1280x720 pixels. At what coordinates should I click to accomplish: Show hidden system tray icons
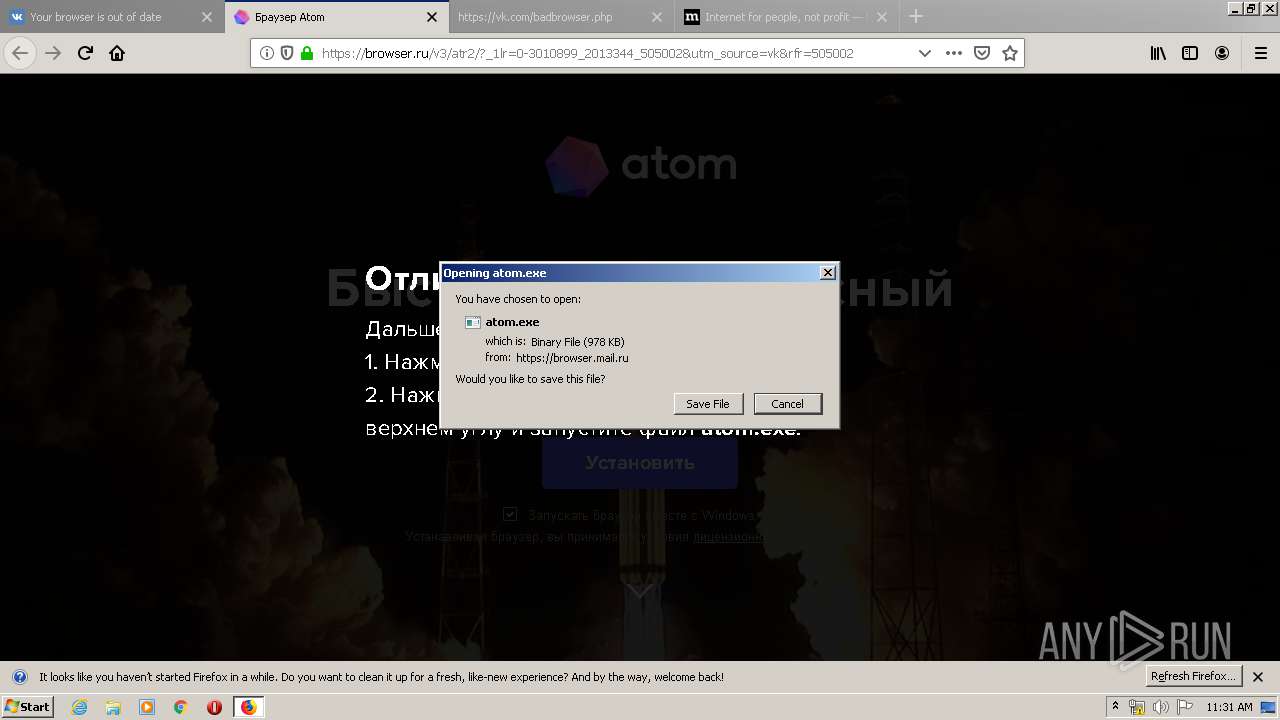(1115, 707)
